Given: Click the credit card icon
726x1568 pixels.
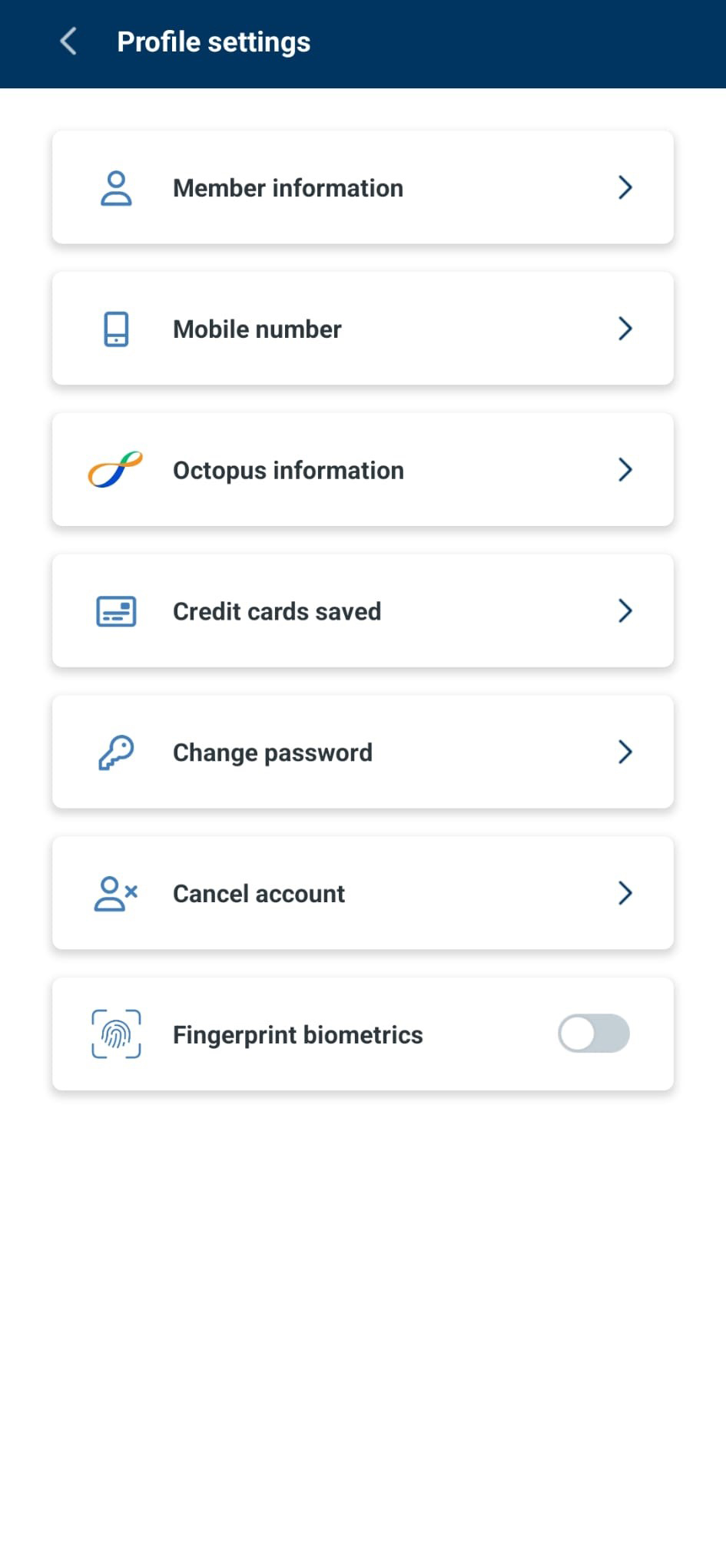Looking at the screenshot, I should (x=116, y=611).
